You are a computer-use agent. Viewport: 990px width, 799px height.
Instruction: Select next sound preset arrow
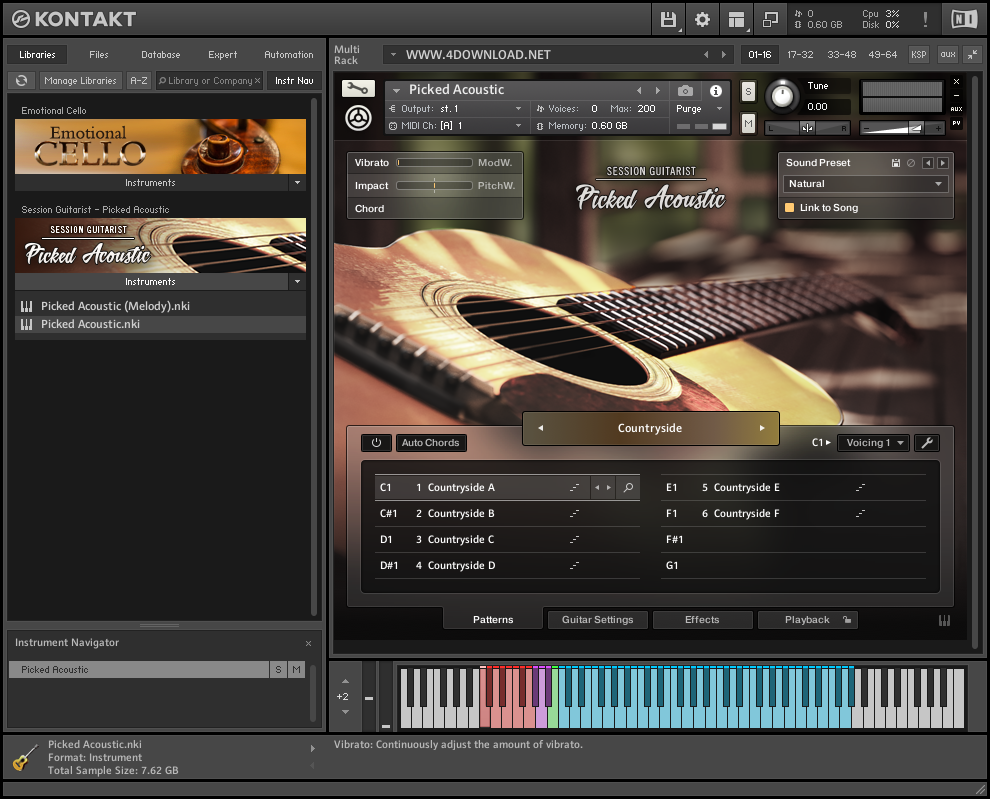(x=943, y=163)
